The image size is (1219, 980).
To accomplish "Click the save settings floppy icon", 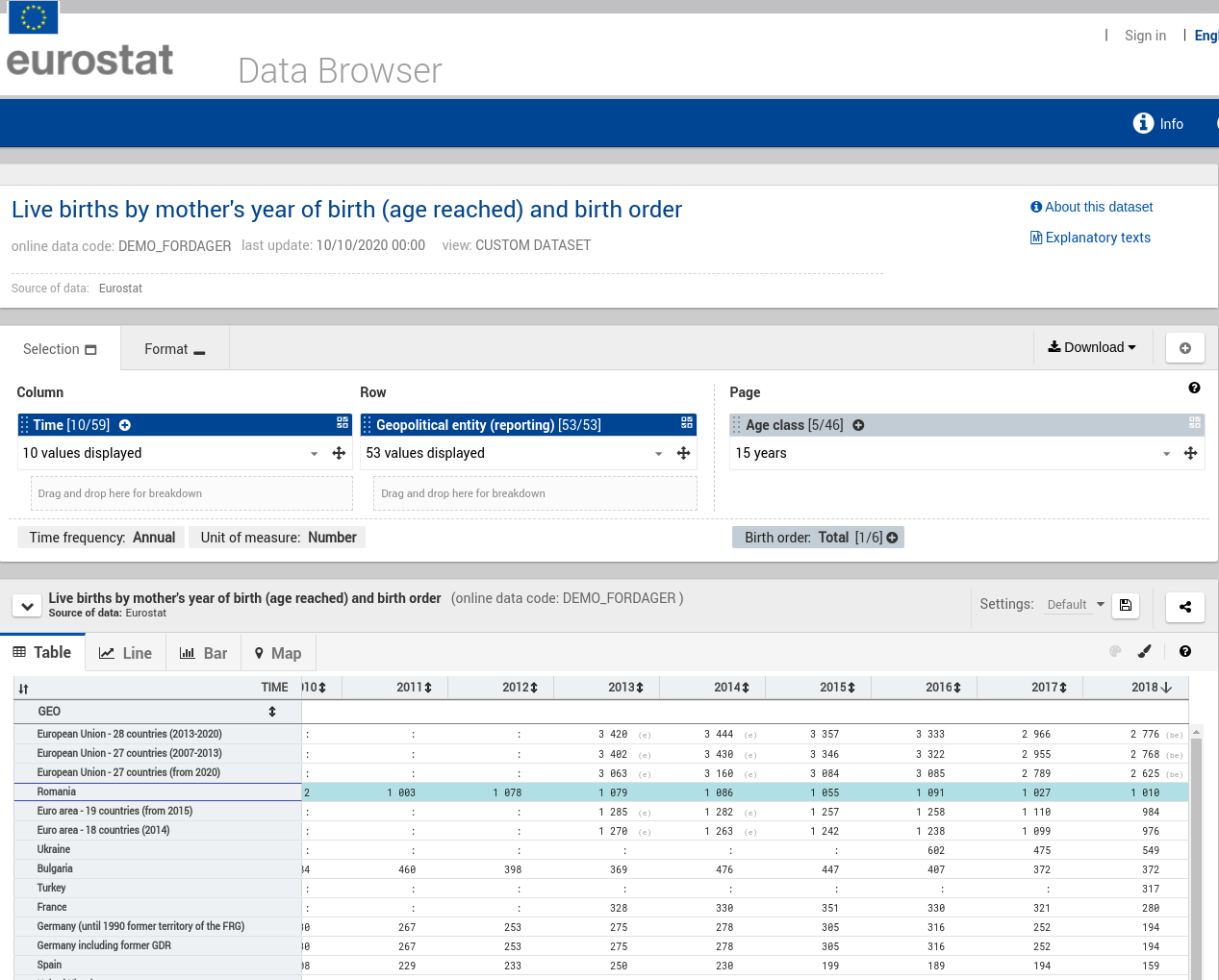I will 1125,605.
